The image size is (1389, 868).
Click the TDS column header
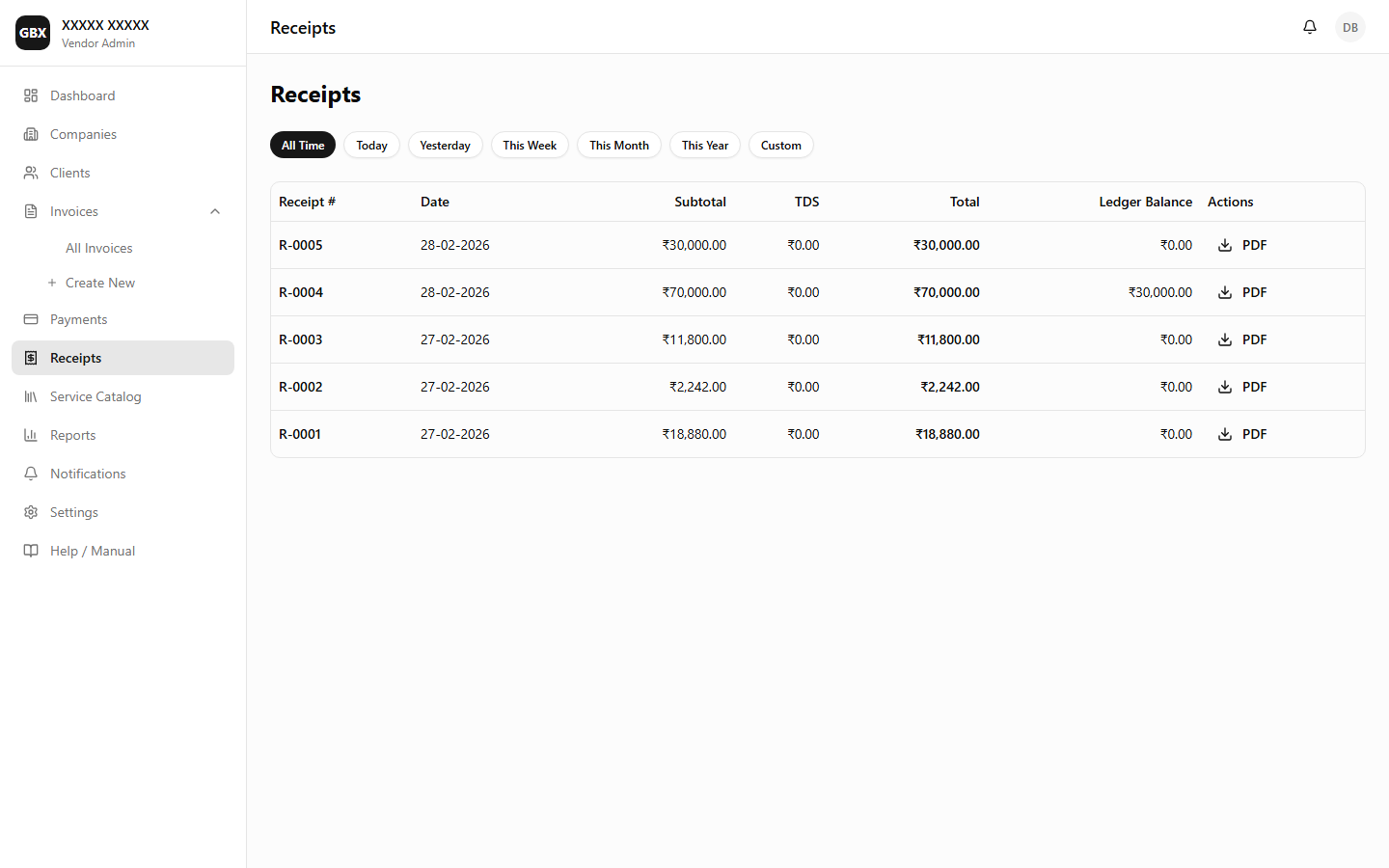point(806,202)
